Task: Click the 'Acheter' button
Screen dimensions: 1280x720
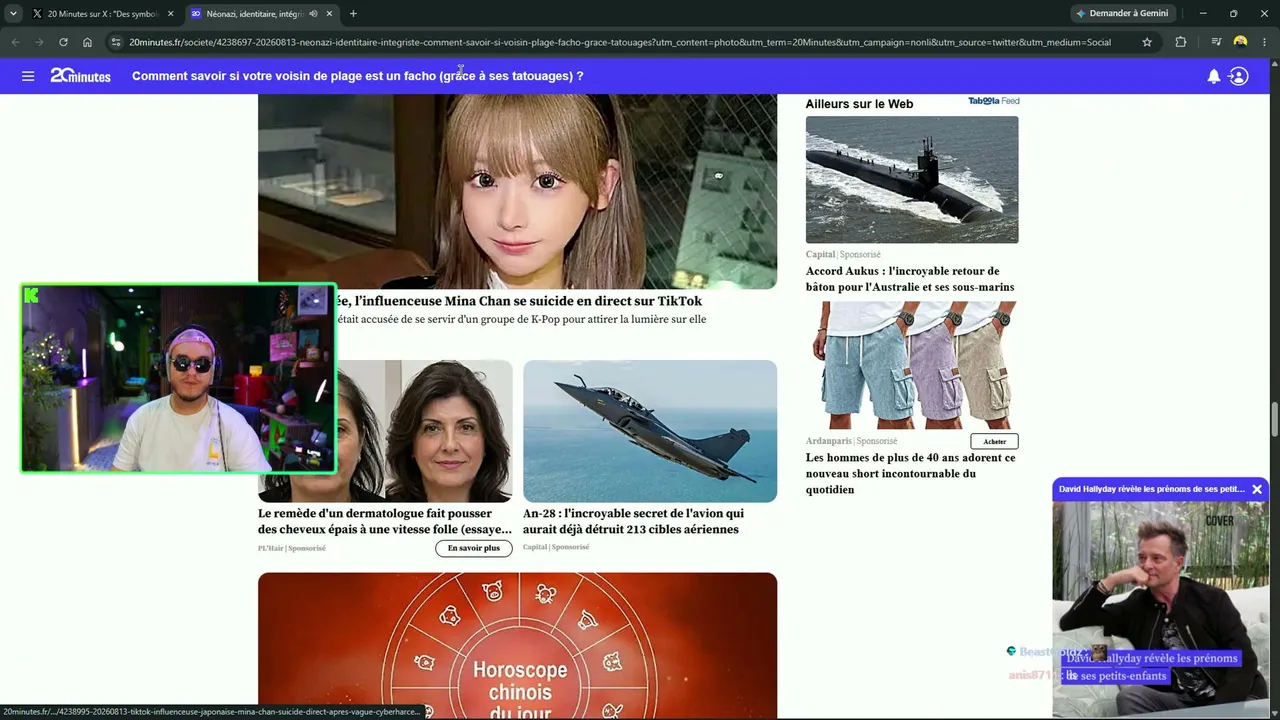Action: pos(994,441)
